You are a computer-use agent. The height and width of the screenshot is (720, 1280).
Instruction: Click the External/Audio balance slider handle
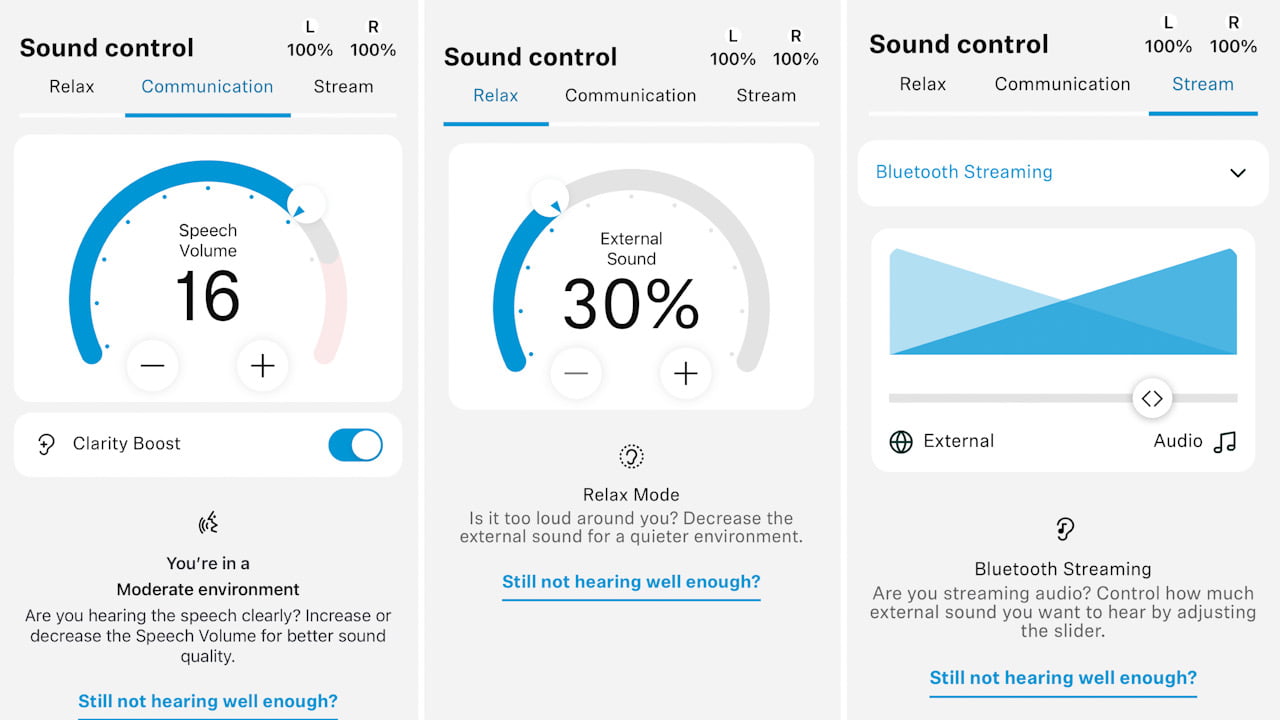pos(1152,398)
